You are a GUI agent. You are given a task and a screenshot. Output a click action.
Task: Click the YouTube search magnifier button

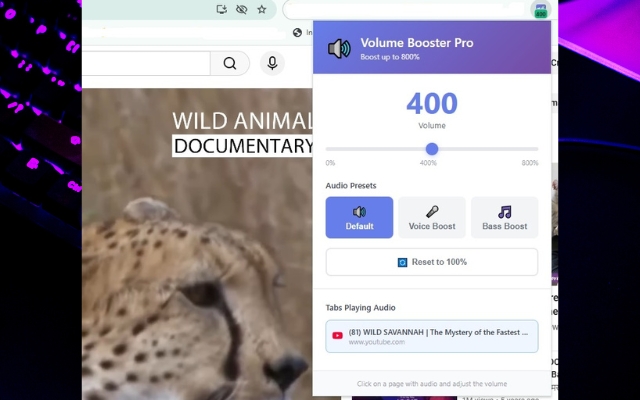coord(230,63)
